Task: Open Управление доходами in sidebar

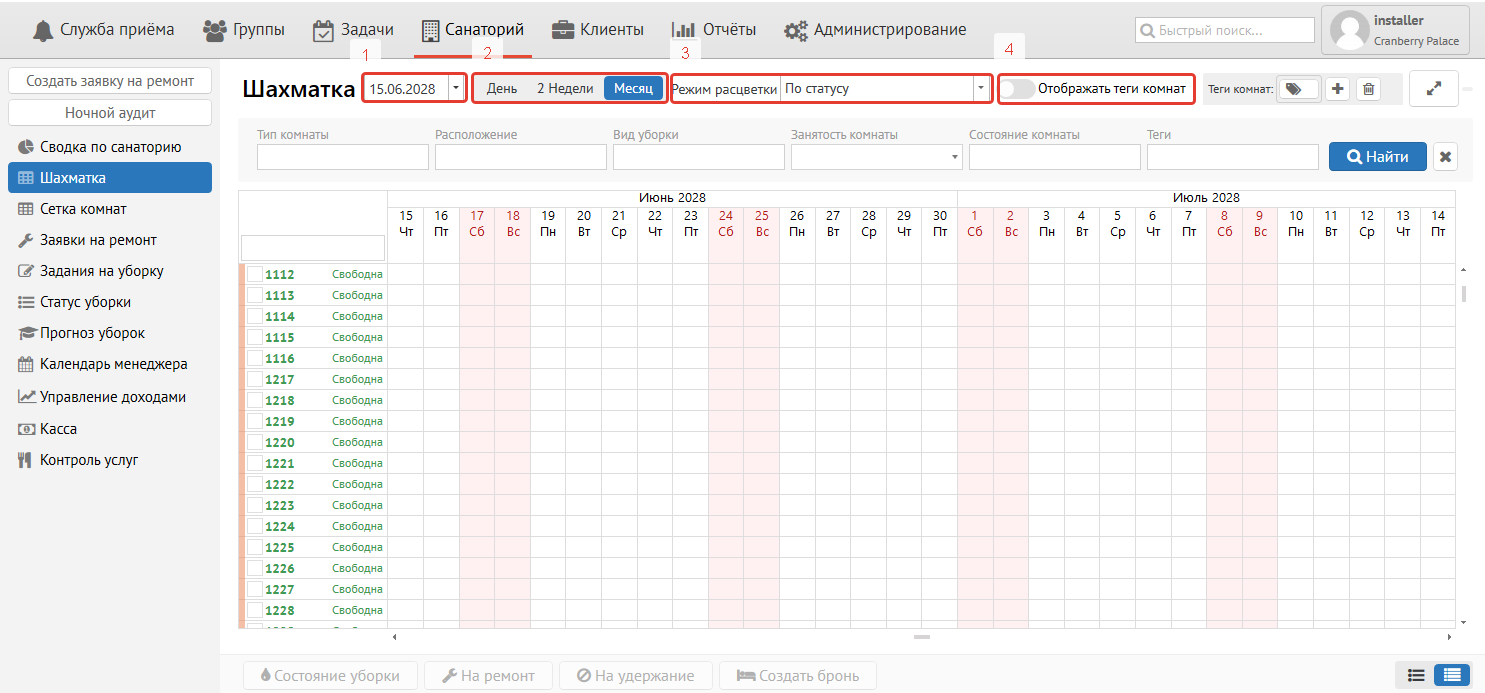Action: [x=110, y=397]
